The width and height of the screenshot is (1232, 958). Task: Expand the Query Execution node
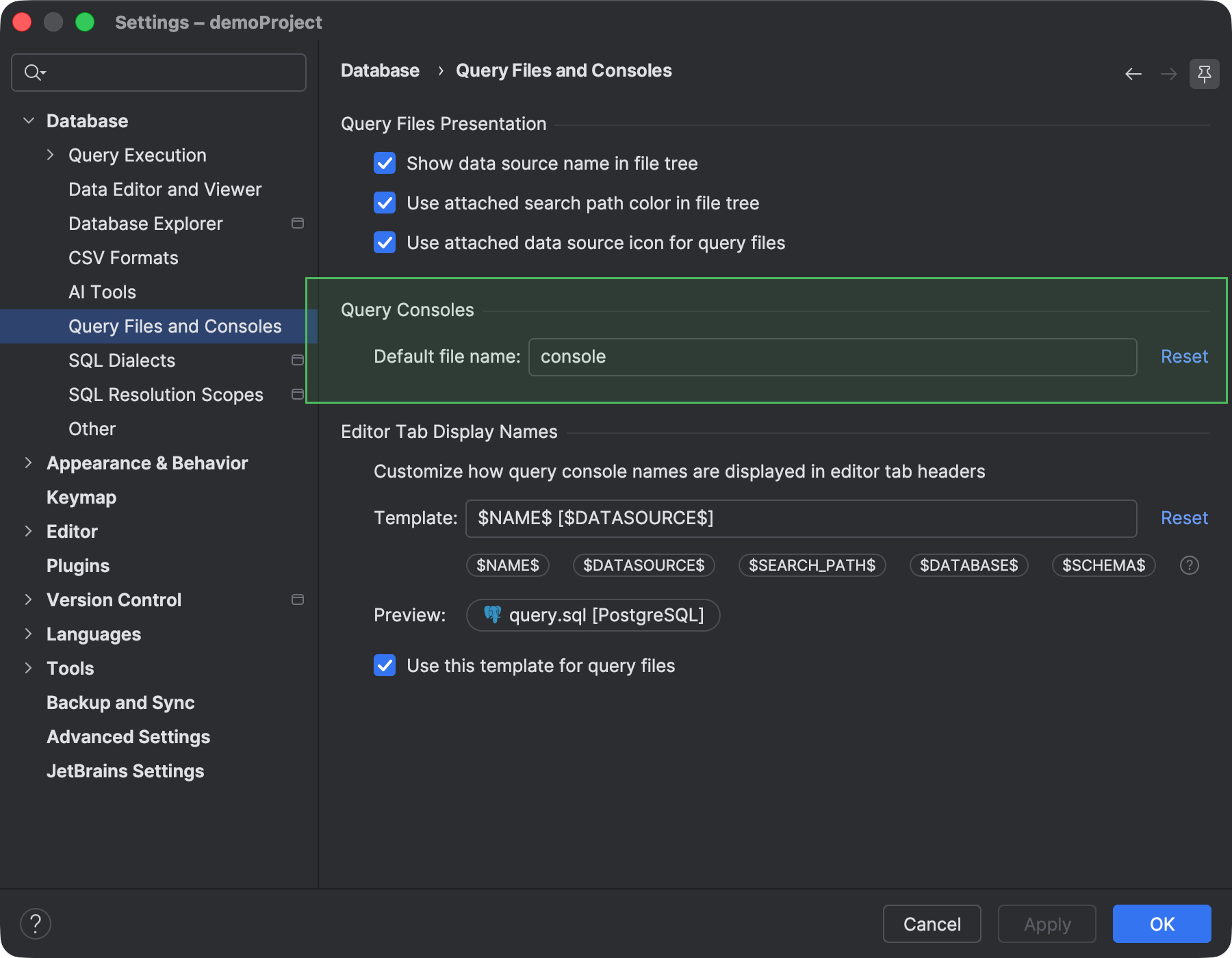[x=51, y=155]
